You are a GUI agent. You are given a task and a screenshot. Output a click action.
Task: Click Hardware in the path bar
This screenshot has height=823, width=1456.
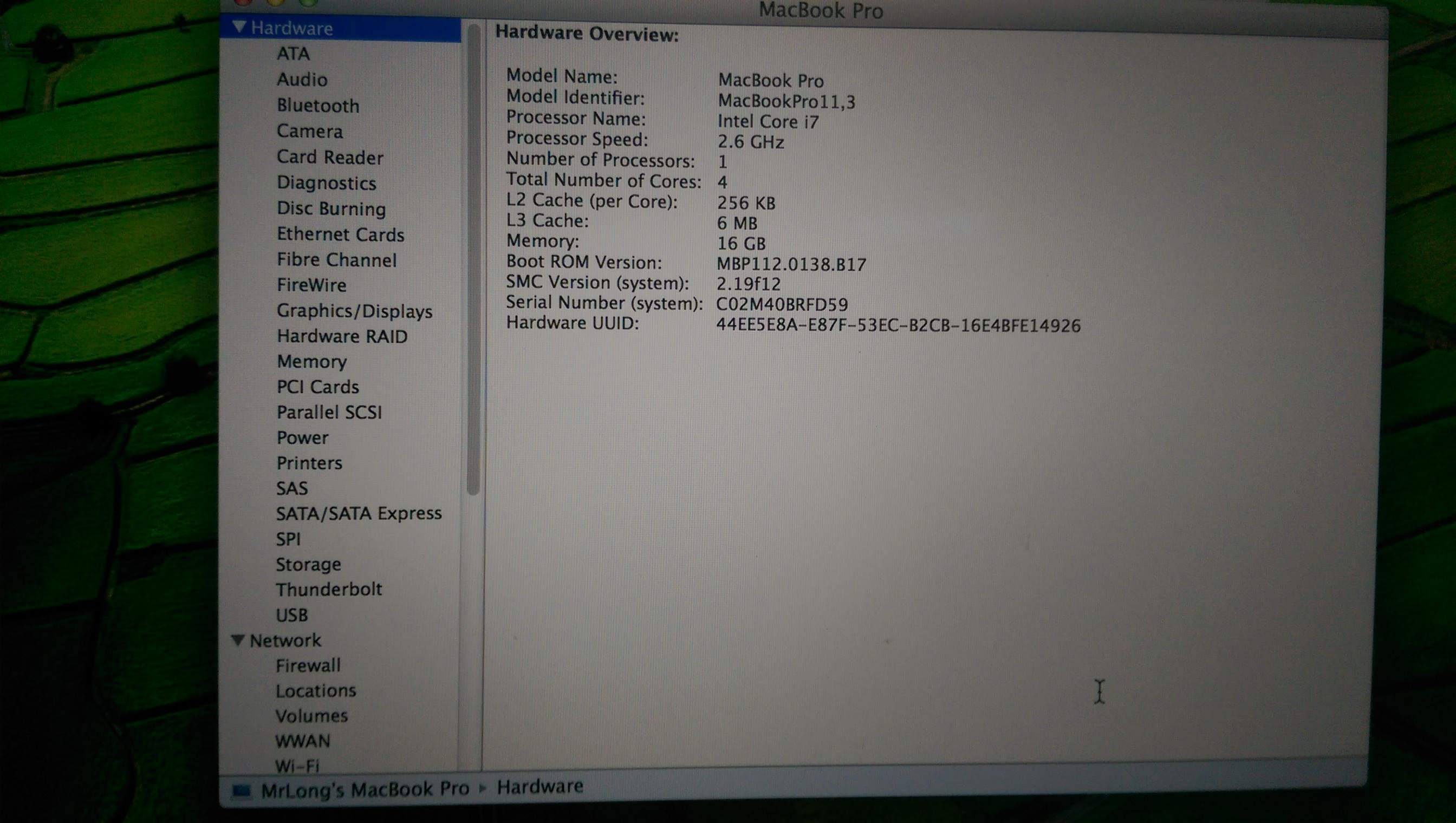[x=540, y=786]
